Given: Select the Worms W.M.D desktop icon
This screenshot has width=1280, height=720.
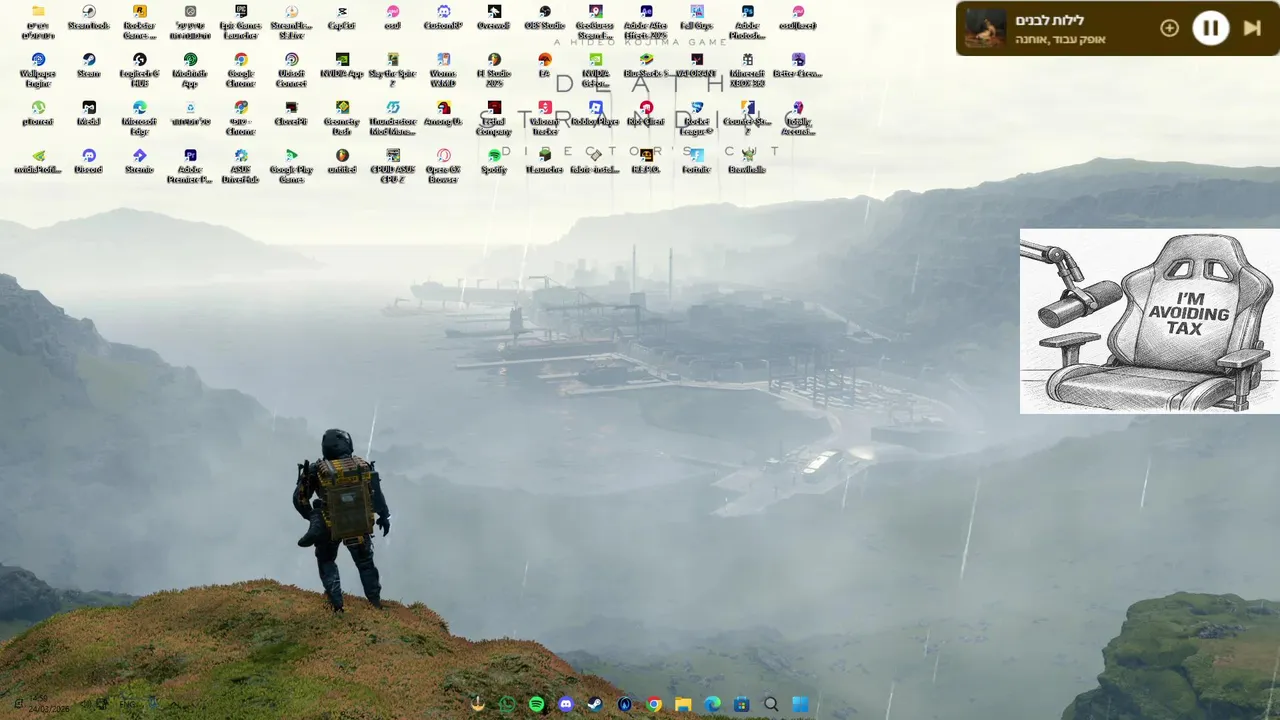Looking at the screenshot, I should (443, 70).
